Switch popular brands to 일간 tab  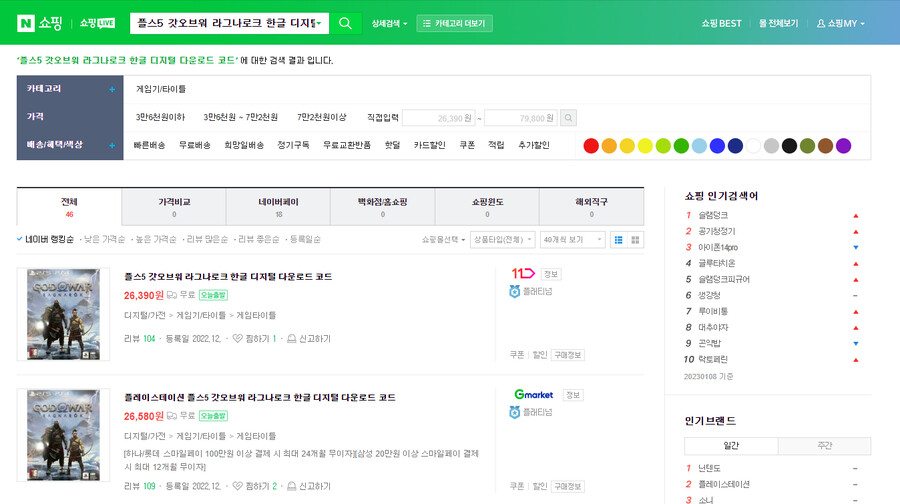[731, 445]
